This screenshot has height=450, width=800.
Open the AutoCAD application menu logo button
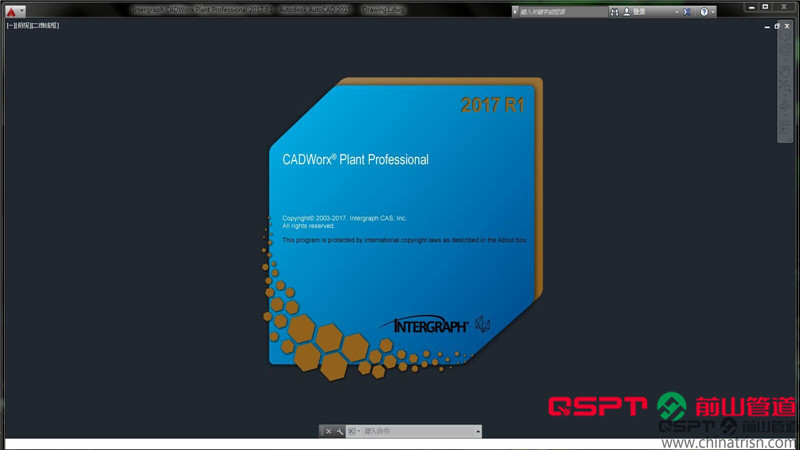(11, 11)
